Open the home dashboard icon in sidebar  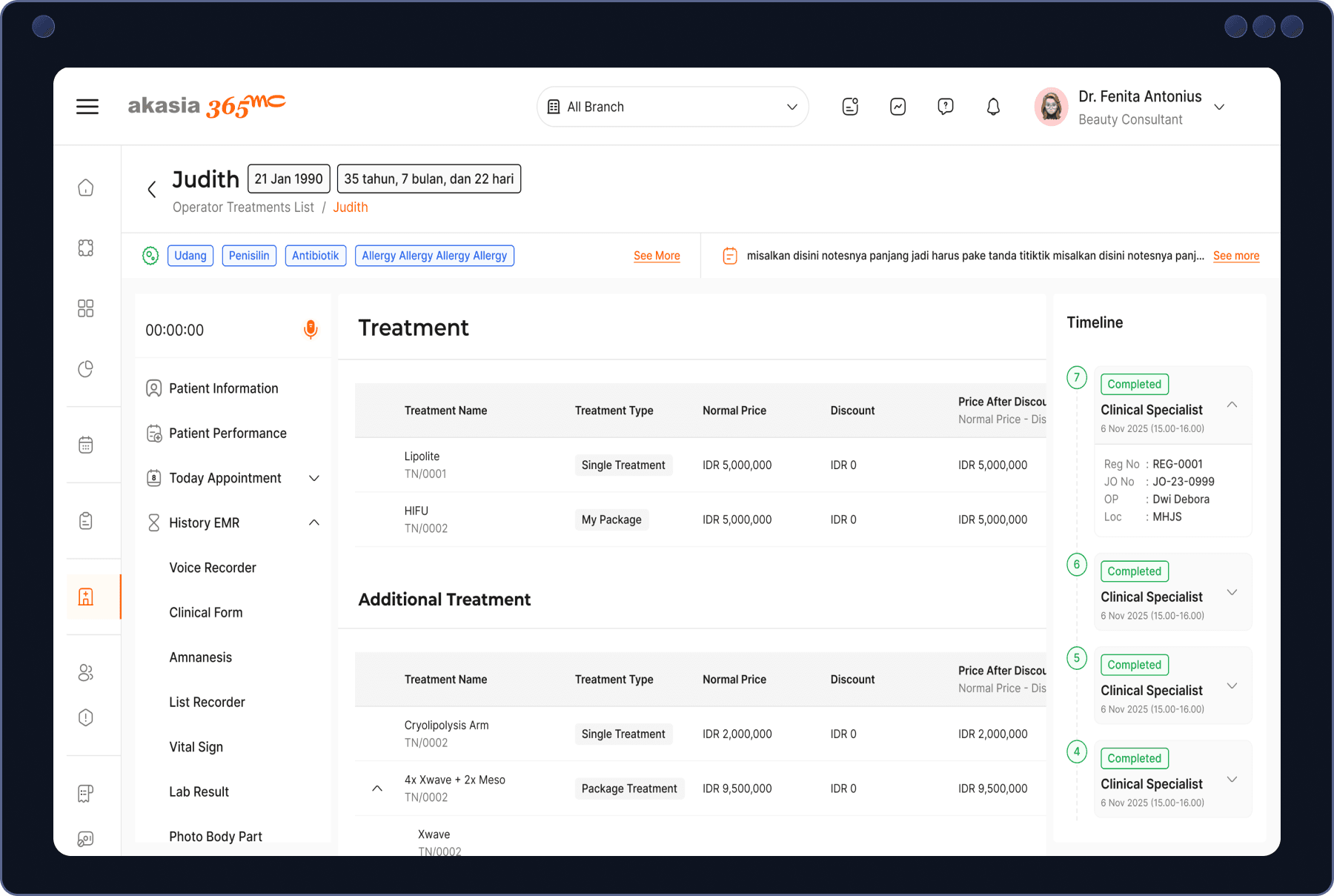85,188
